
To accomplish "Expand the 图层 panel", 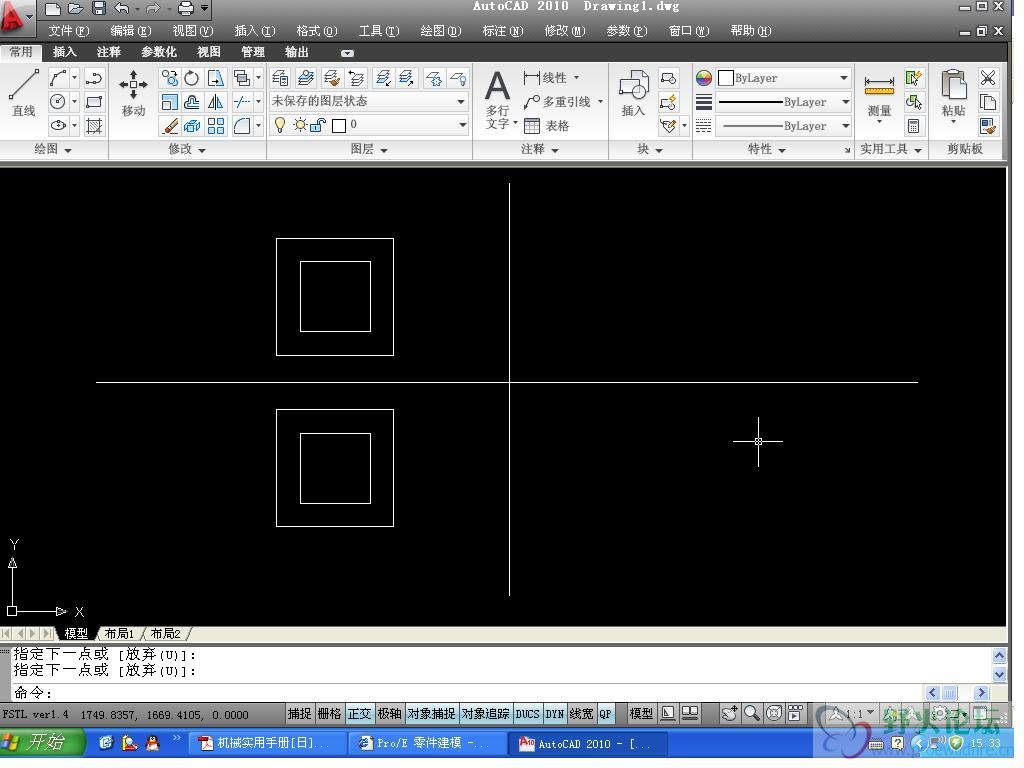I will [370, 149].
